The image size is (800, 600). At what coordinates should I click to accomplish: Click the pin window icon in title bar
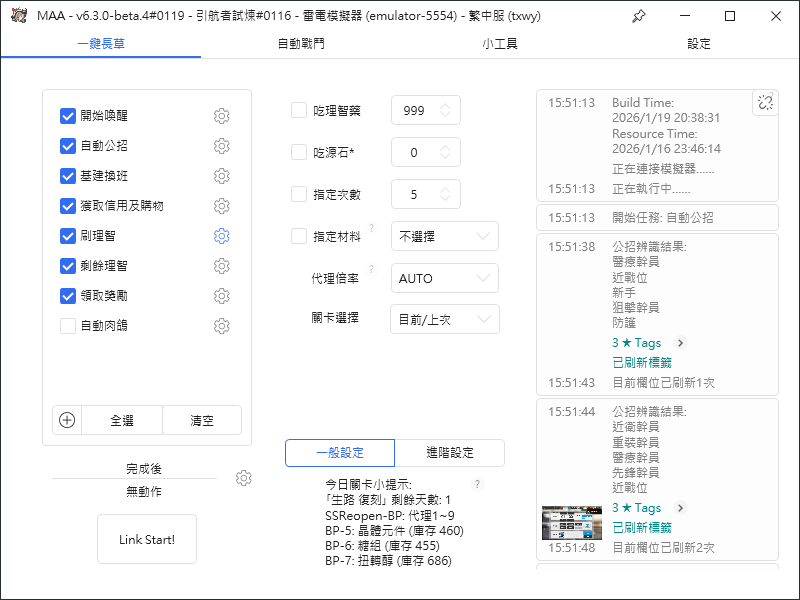(x=639, y=16)
